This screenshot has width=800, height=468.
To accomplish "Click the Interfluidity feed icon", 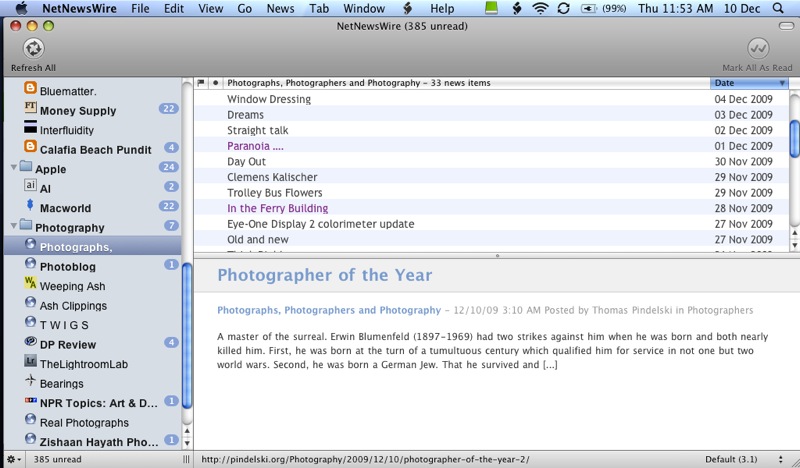I will (x=31, y=127).
